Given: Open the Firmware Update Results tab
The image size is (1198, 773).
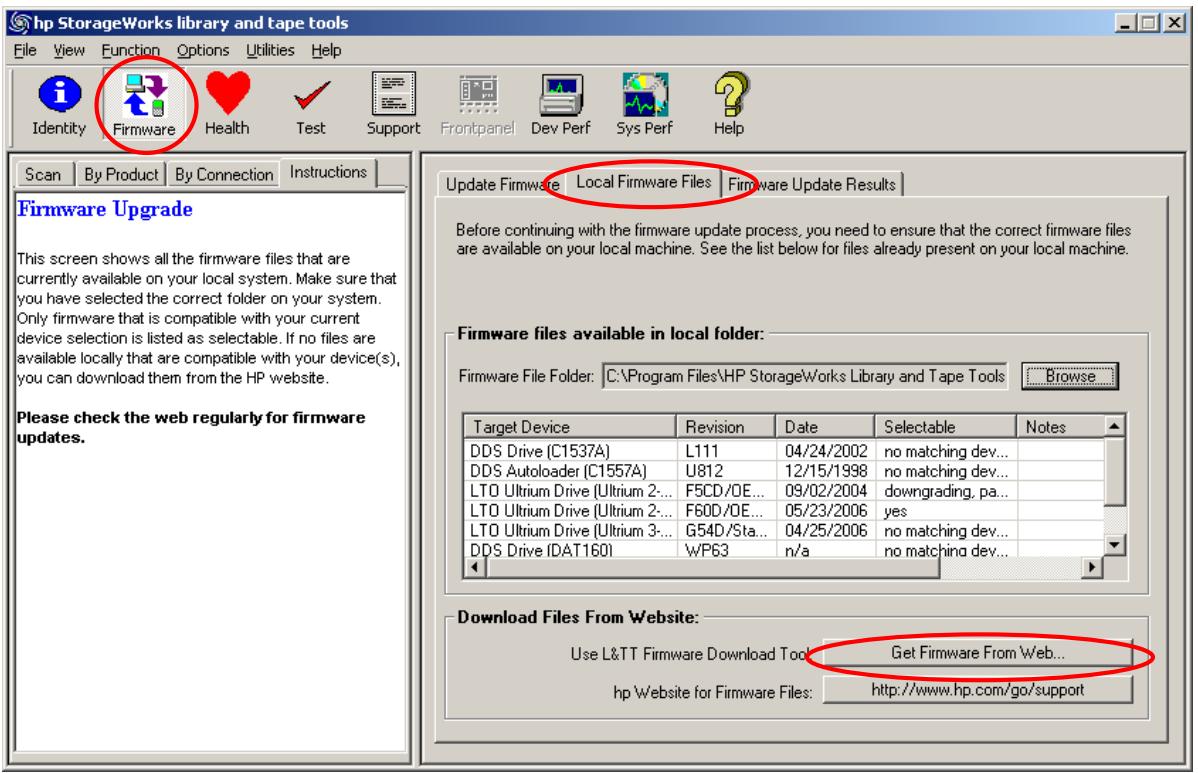Looking at the screenshot, I should [x=811, y=184].
